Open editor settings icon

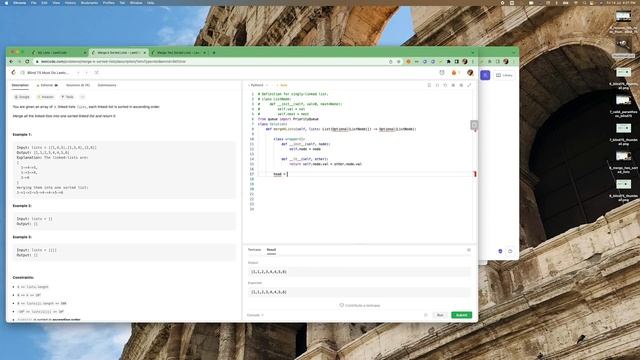(x=461, y=85)
